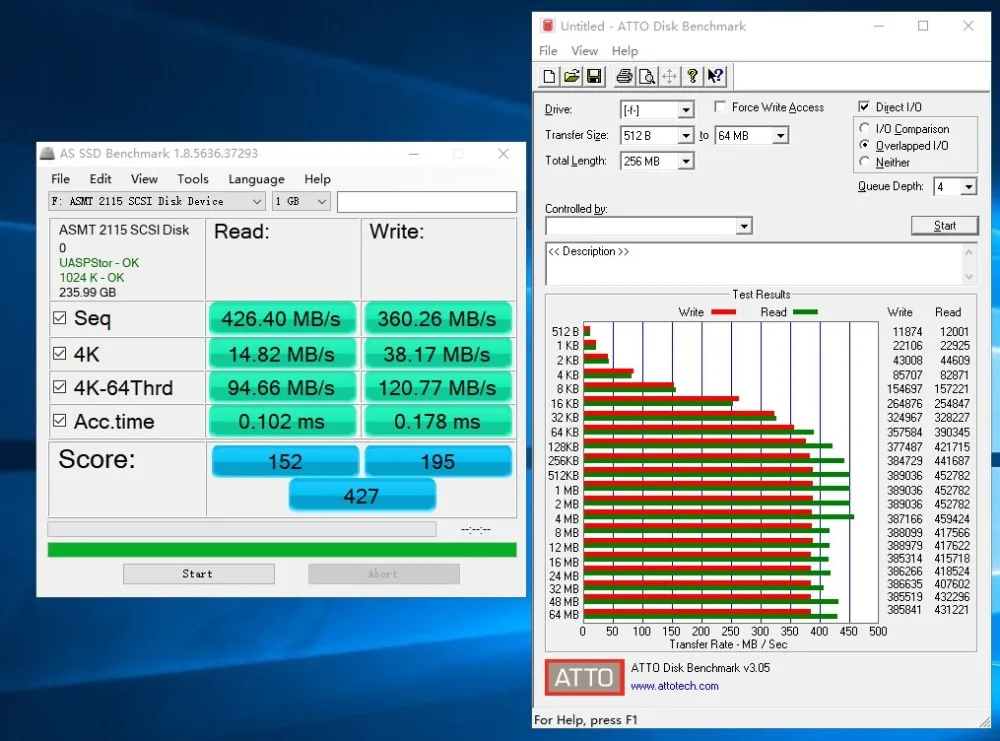The width and height of the screenshot is (1000, 741).
Task: Open the ASMT 2115 SCSI Disk Device dropdown
Action: (x=156, y=201)
